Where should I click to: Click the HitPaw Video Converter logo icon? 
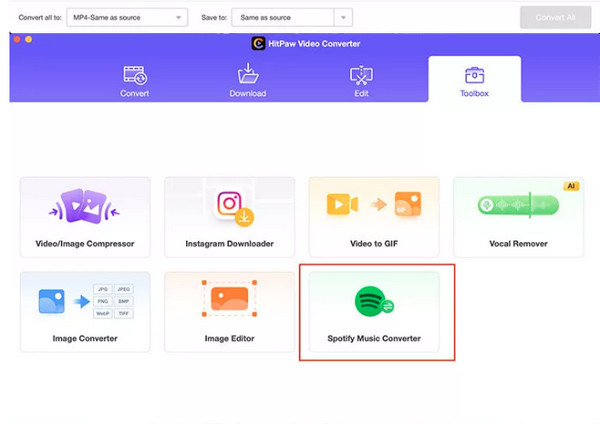tap(258, 44)
